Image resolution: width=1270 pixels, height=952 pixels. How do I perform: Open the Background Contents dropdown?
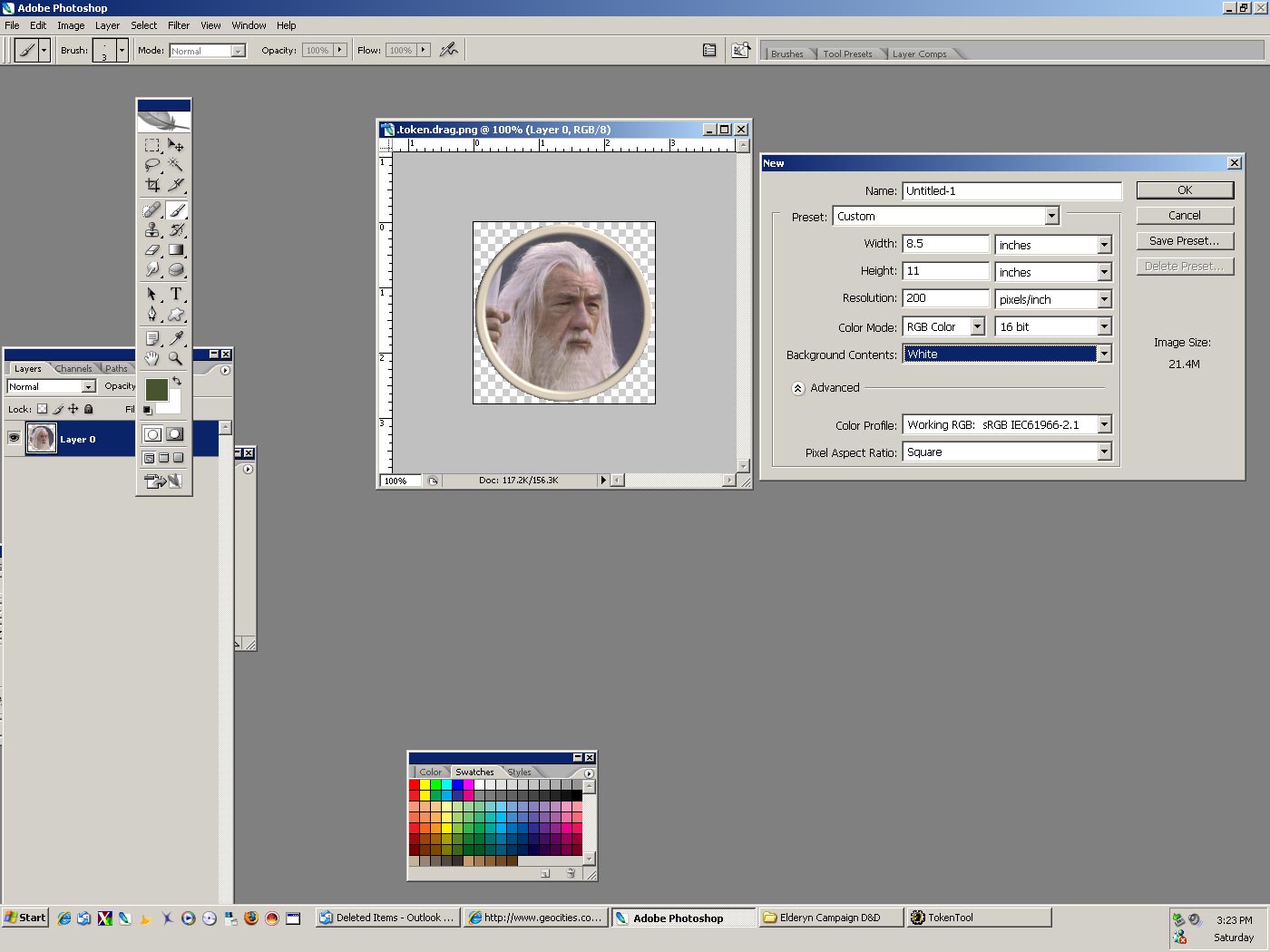click(1104, 355)
